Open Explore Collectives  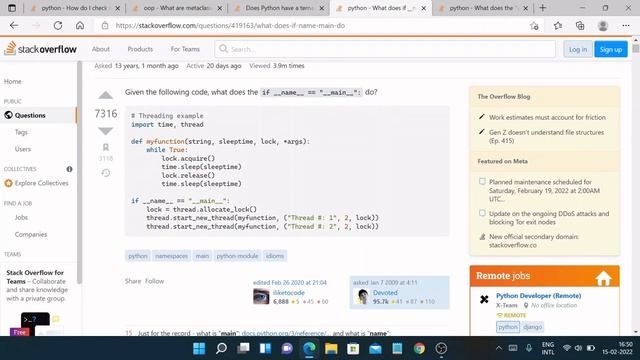[x=41, y=183]
